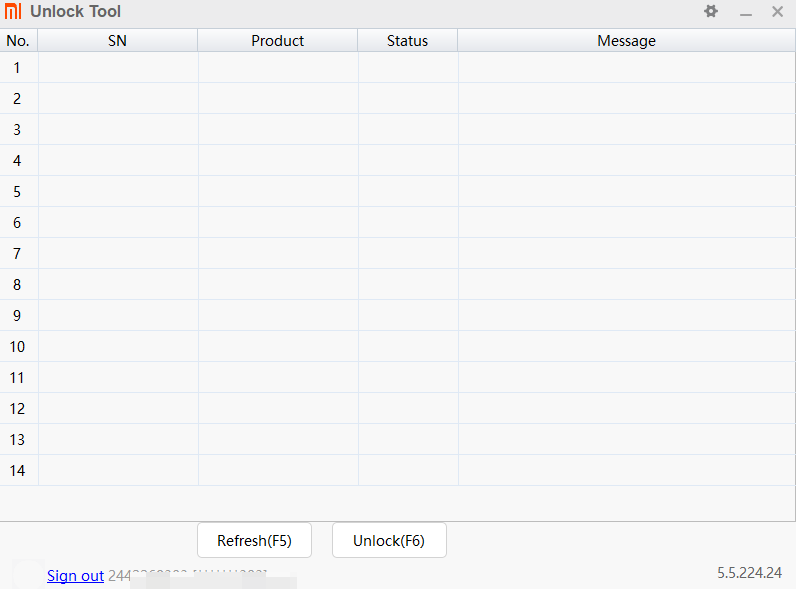The width and height of the screenshot is (796, 589).
Task: Select row number 5 in the table
Action: click(x=17, y=192)
